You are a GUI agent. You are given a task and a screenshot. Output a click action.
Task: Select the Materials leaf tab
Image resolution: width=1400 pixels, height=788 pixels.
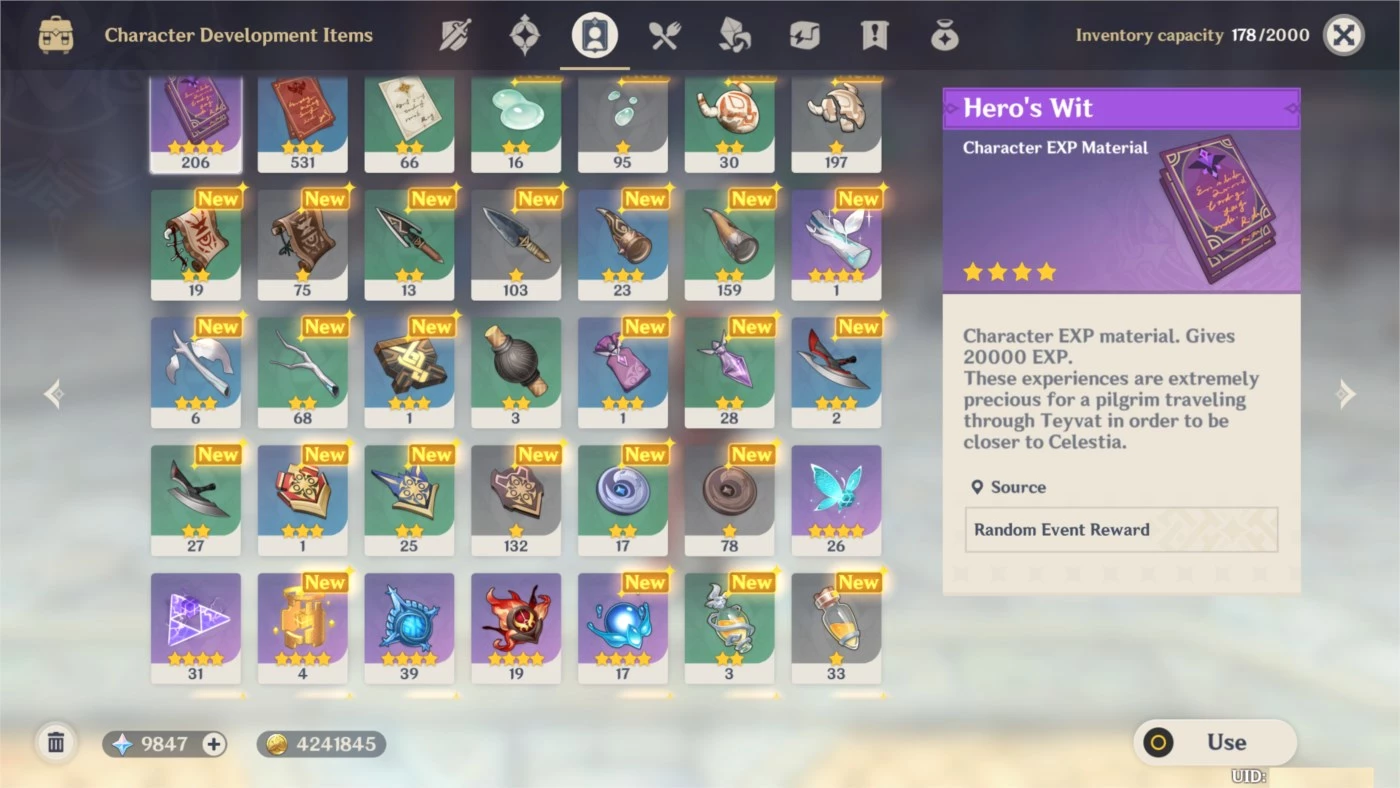coord(735,36)
